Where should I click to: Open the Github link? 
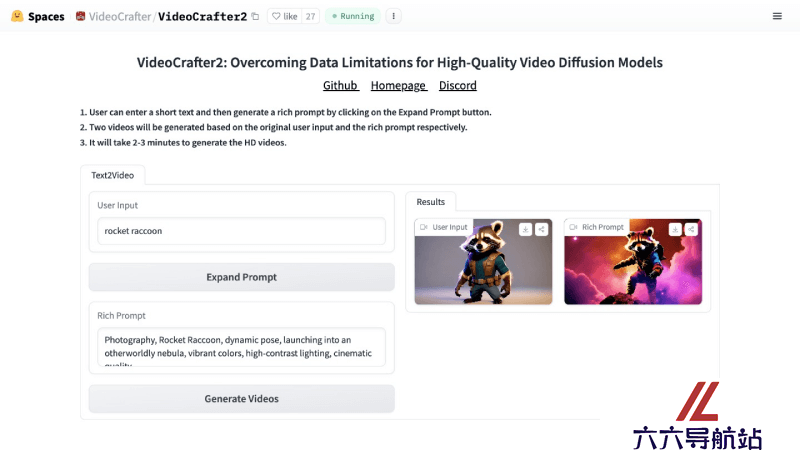point(341,85)
